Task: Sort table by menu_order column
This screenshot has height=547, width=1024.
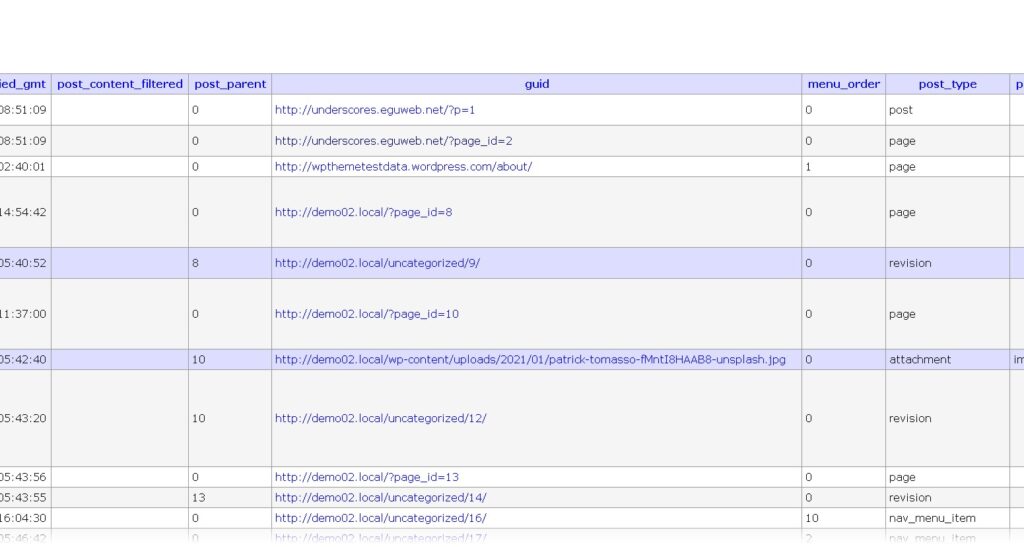Action: tap(843, 85)
